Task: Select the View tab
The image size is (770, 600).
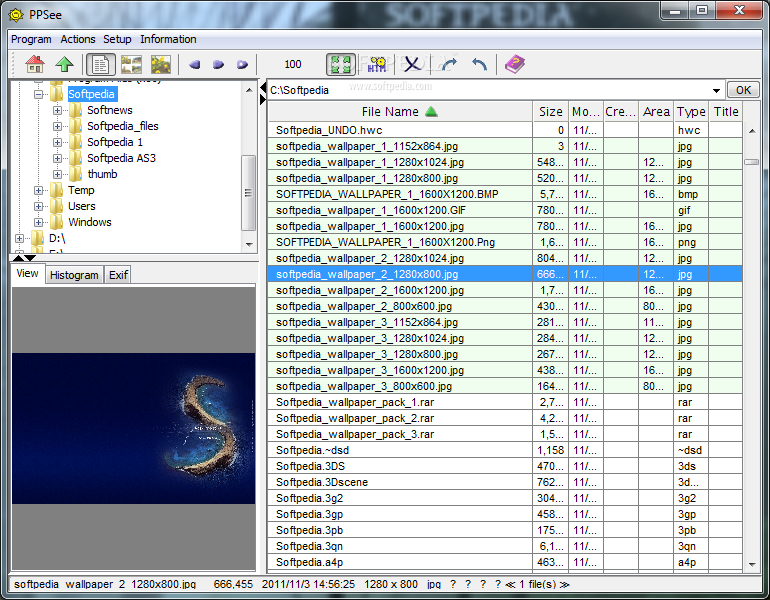Action: tap(27, 273)
